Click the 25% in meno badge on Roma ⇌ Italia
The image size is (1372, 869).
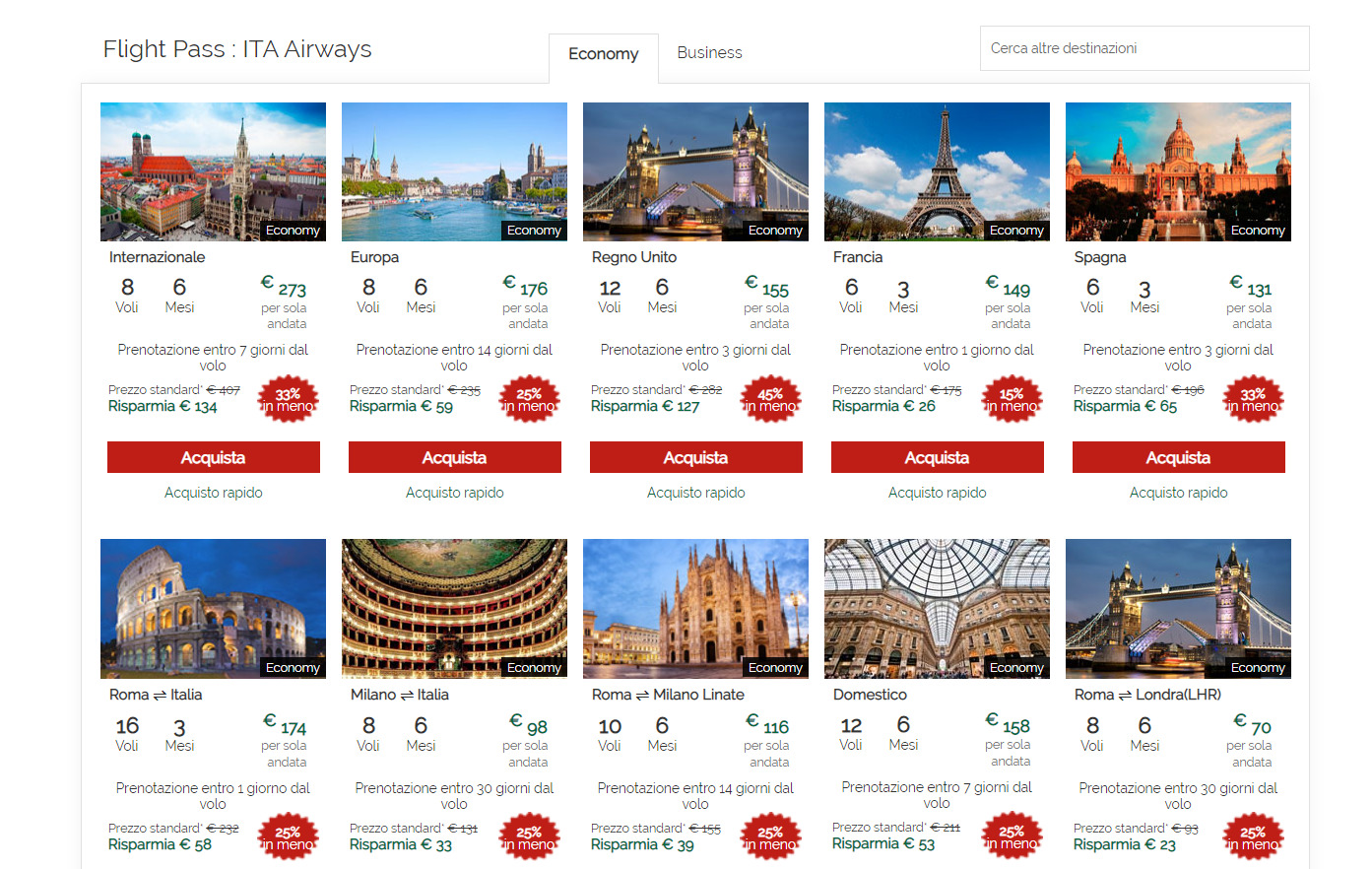pos(288,837)
